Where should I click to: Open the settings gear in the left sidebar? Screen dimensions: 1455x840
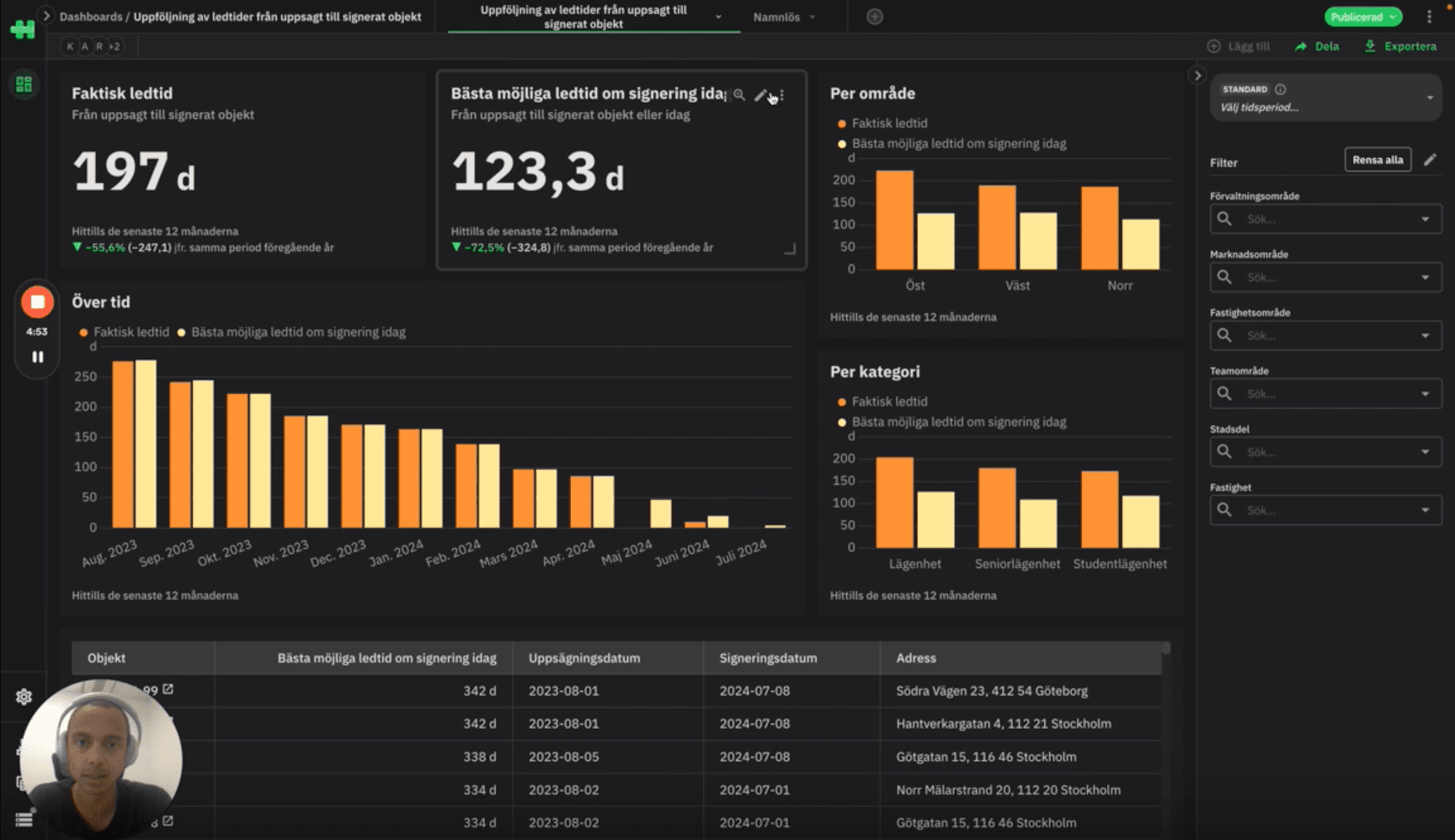click(x=24, y=696)
